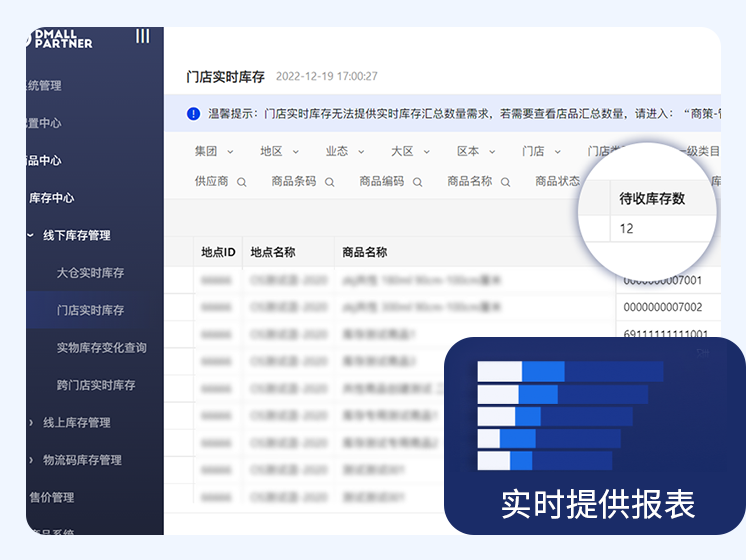
Task: Click search icon next to 供应商
Action: [x=242, y=182]
